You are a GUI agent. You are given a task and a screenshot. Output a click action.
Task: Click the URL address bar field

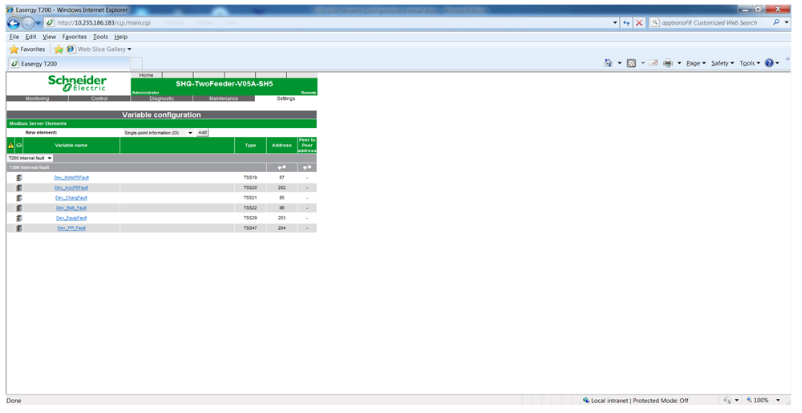[x=327, y=23]
